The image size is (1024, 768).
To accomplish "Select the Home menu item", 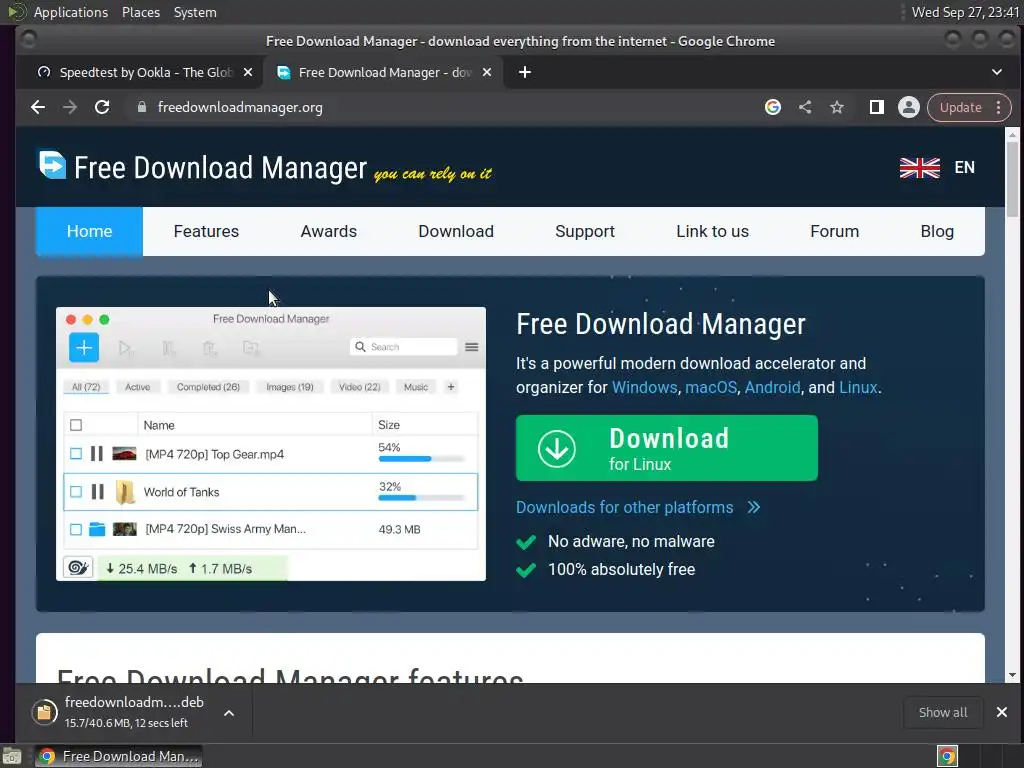I will [x=89, y=231].
